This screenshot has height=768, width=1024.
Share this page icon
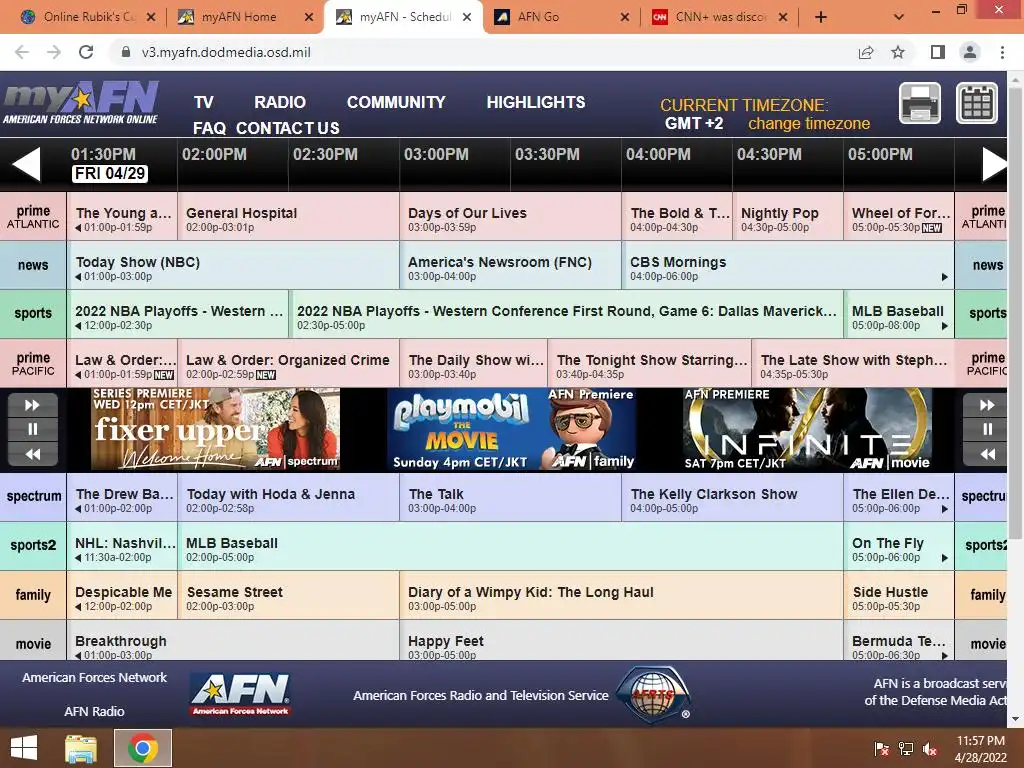pyautogui.click(x=866, y=52)
